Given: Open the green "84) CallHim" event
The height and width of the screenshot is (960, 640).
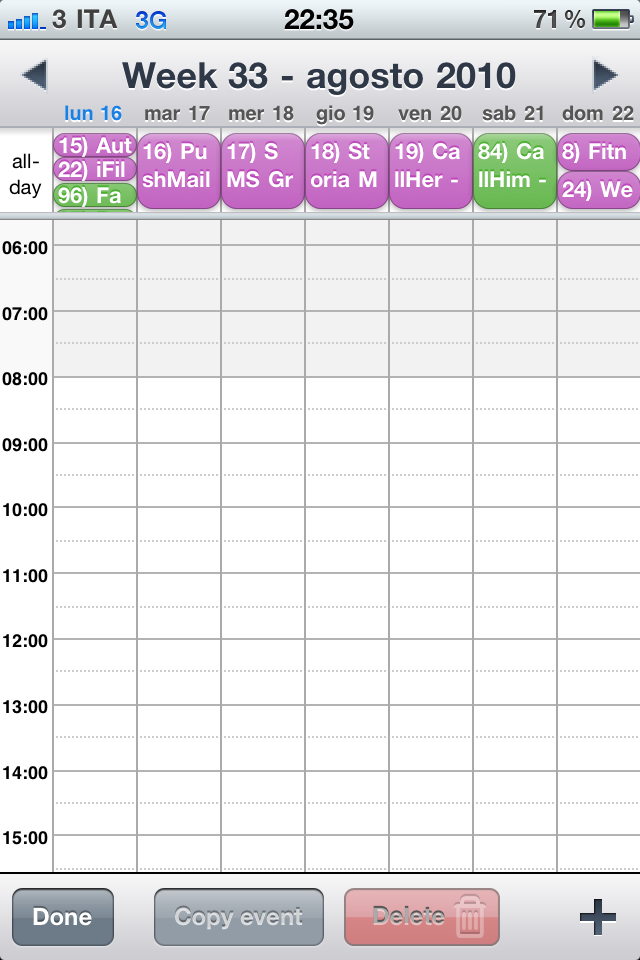Looking at the screenshot, I should 513,168.
